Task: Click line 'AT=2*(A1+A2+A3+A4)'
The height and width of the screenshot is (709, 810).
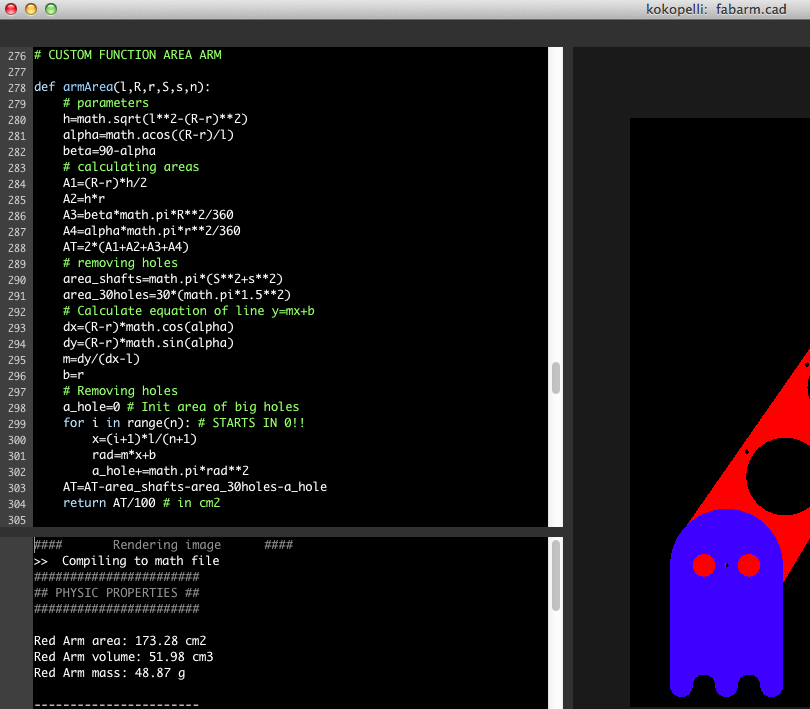Action: 126,247
